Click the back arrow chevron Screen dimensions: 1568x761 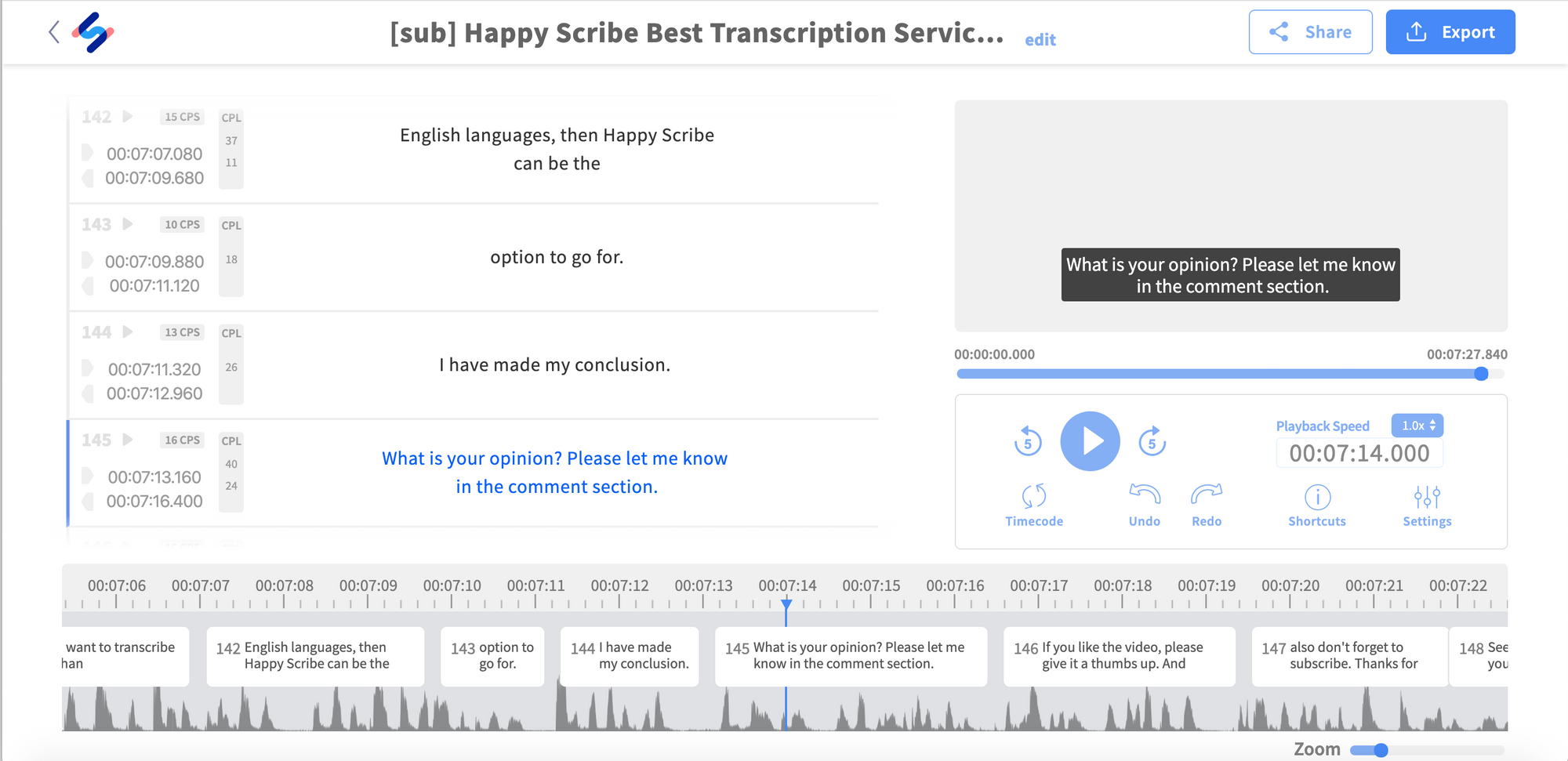[54, 32]
